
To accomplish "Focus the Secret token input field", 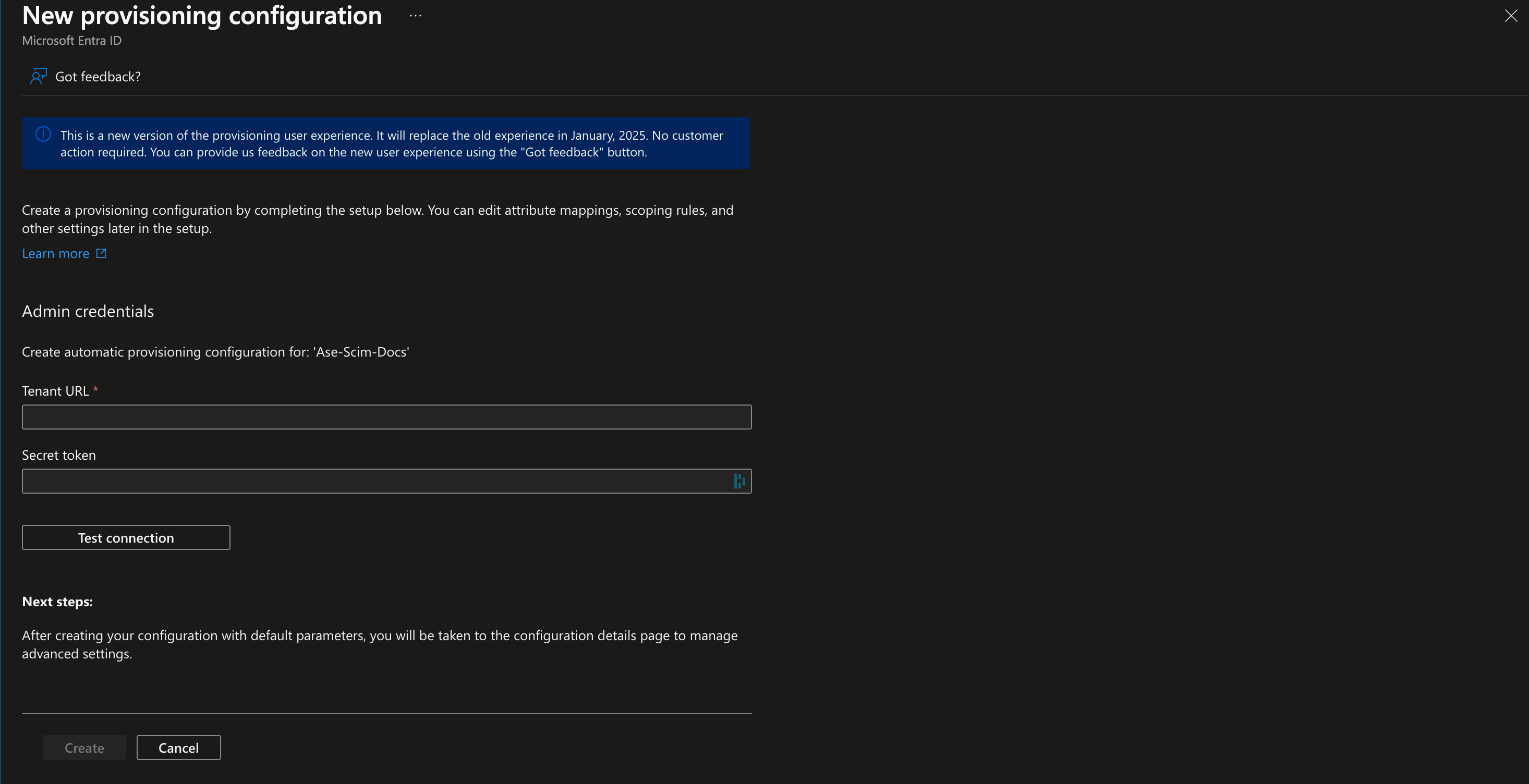I will [368, 481].
